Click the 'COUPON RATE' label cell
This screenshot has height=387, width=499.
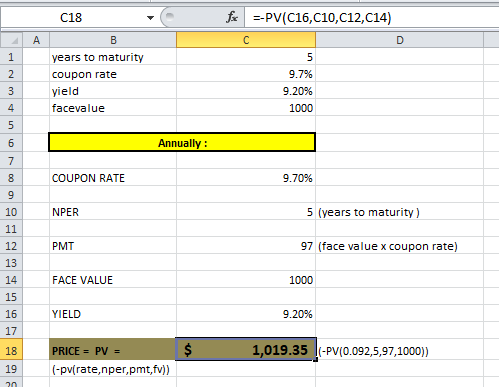(x=113, y=178)
